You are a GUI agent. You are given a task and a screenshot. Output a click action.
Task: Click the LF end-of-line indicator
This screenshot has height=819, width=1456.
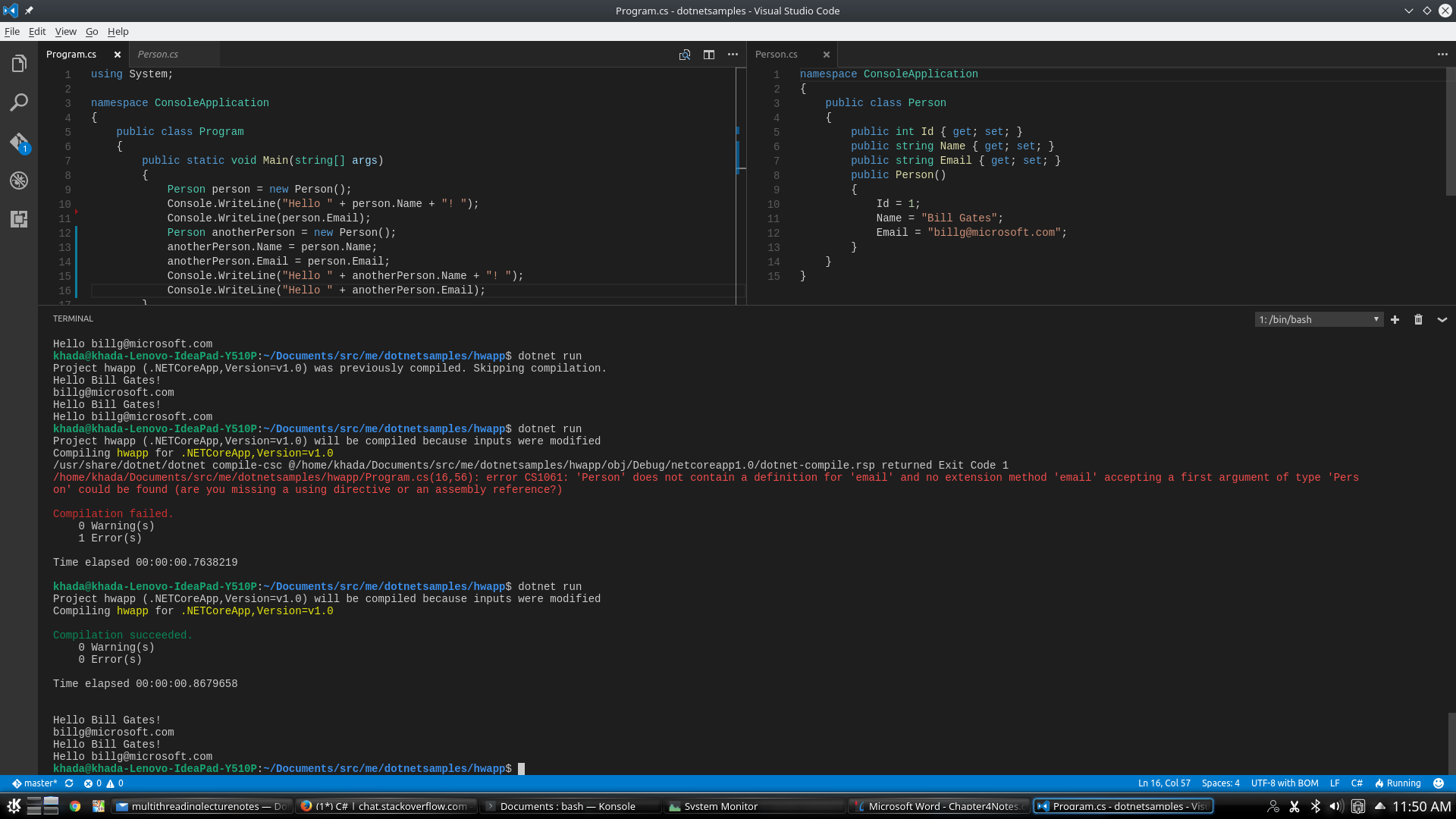(x=1335, y=783)
